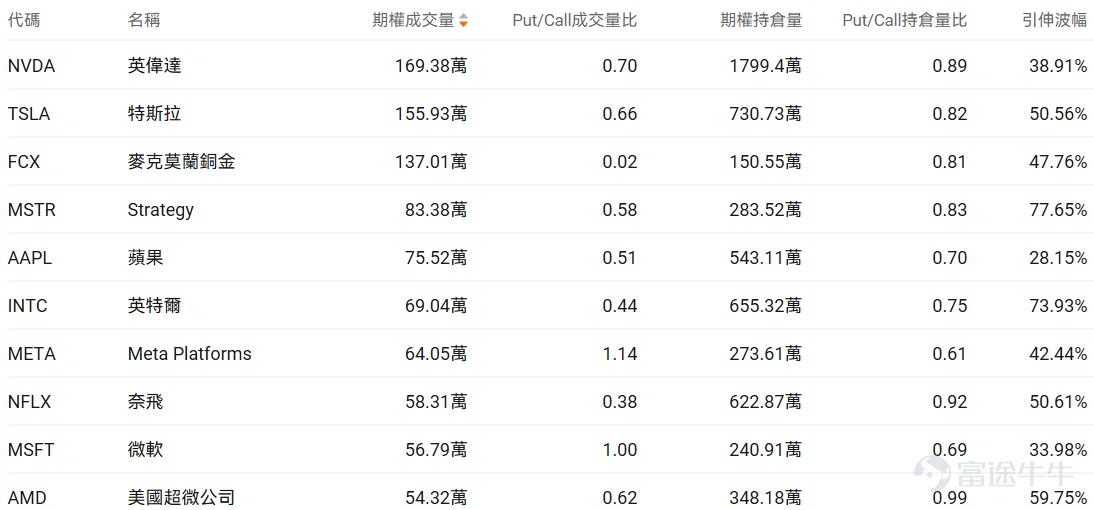Open the TSLA ticker code
The height and width of the screenshot is (510, 1094).
pyautogui.click(x=29, y=114)
